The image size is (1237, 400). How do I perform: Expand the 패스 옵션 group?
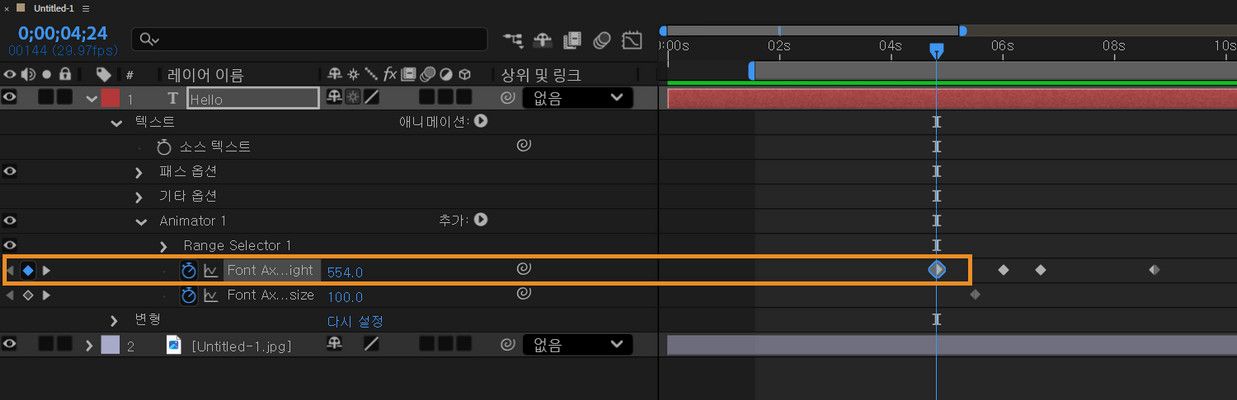point(140,172)
